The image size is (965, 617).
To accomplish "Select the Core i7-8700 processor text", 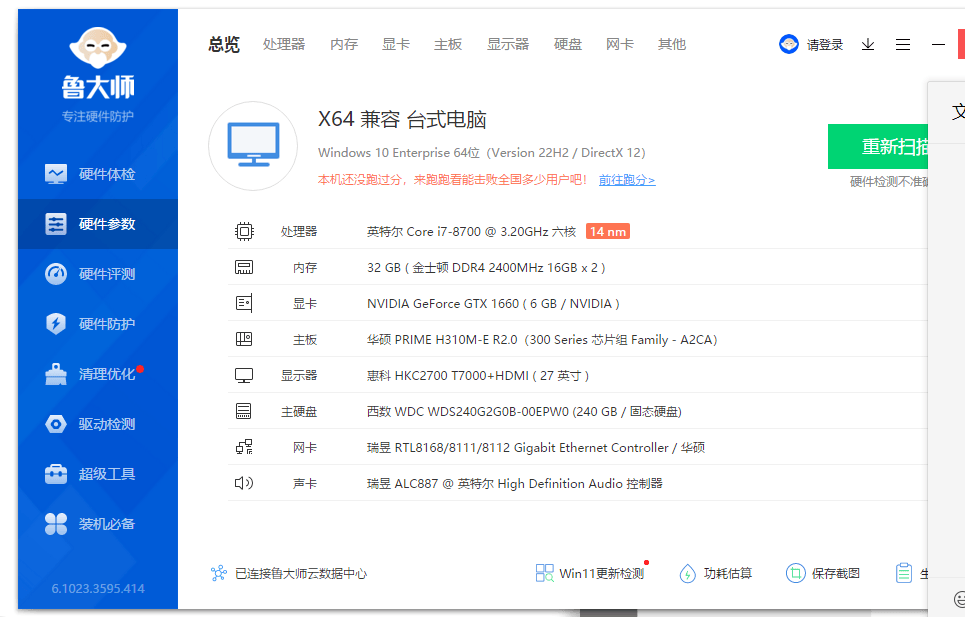I will click(x=471, y=231).
